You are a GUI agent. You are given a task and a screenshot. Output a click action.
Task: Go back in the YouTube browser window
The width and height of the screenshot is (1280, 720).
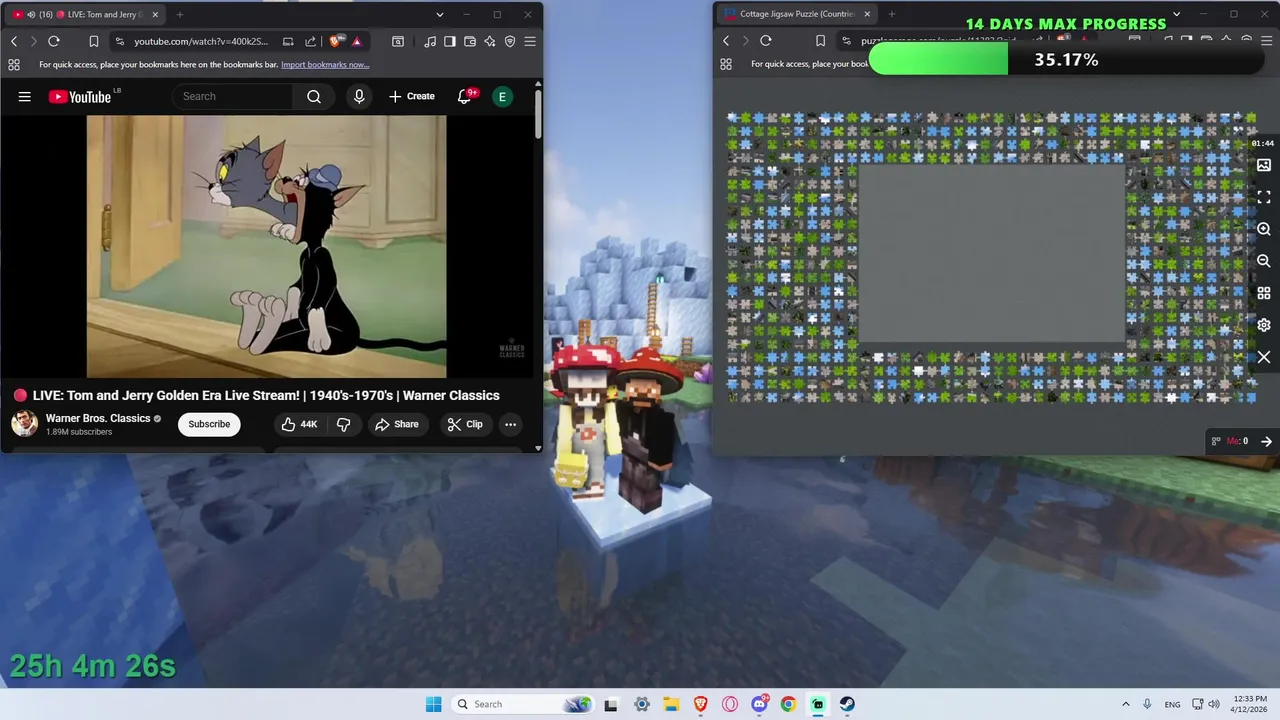tap(14, 41)
